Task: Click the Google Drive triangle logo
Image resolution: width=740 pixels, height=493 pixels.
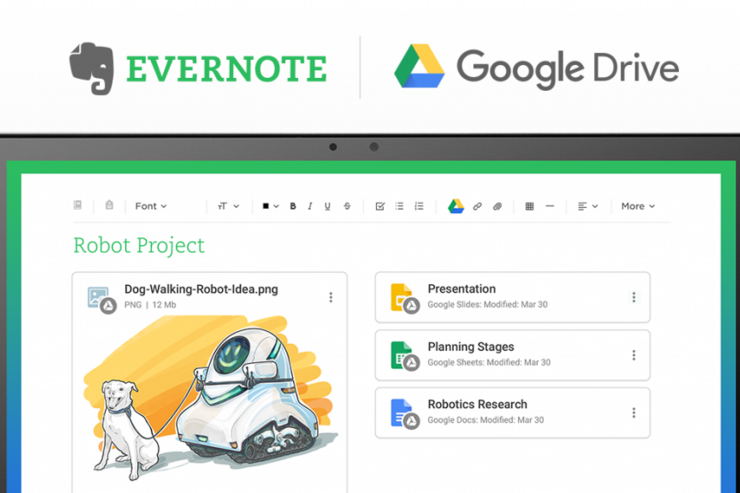Action: click(419, 66)
